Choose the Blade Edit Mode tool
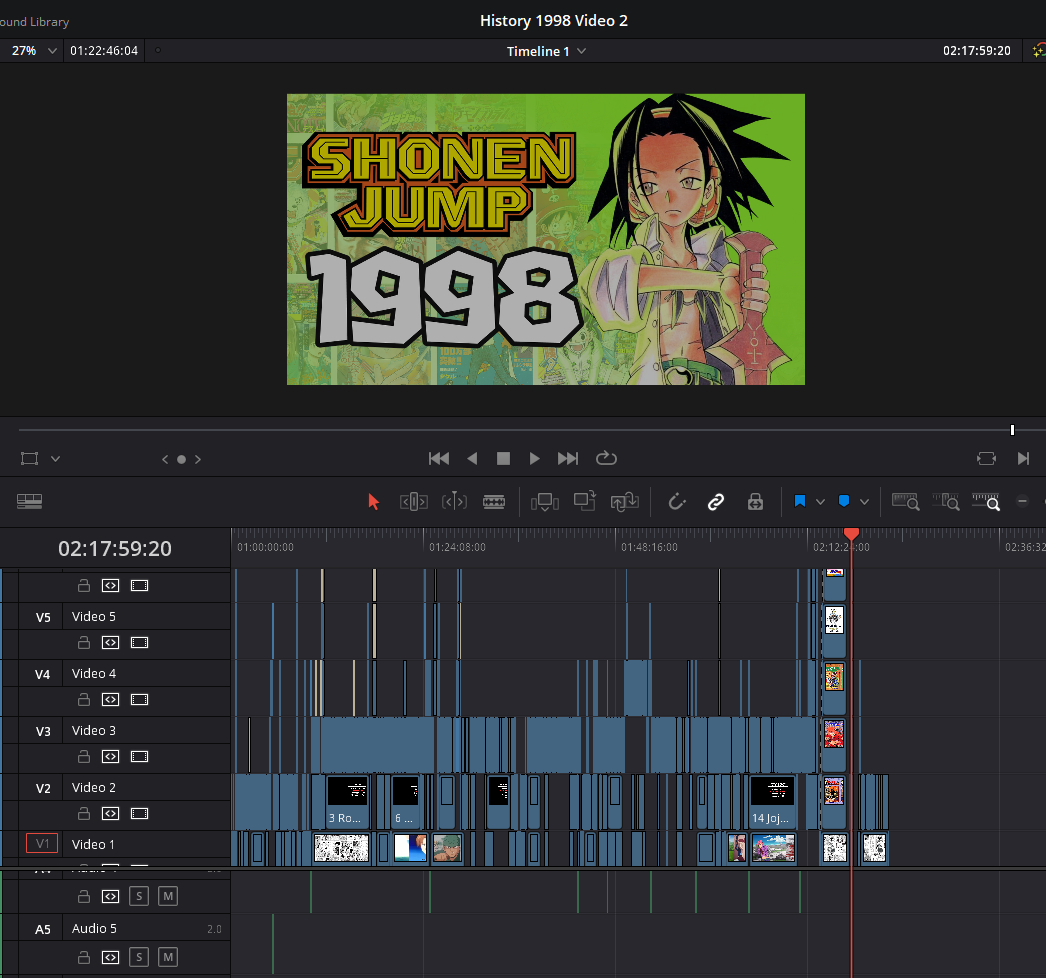This screenshot has width=1046, height=978. click(494, 502)
